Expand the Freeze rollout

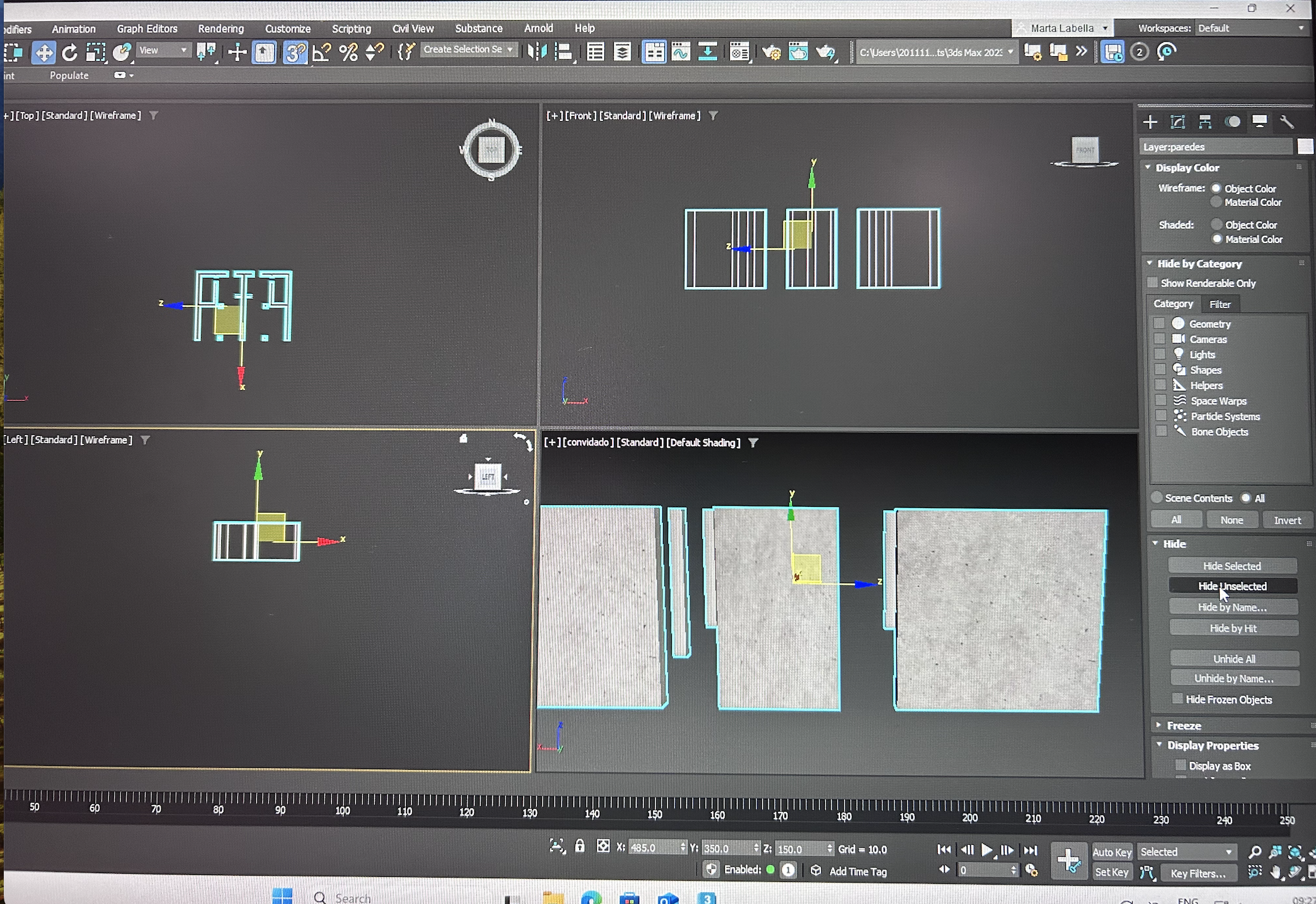point(1184,726)
